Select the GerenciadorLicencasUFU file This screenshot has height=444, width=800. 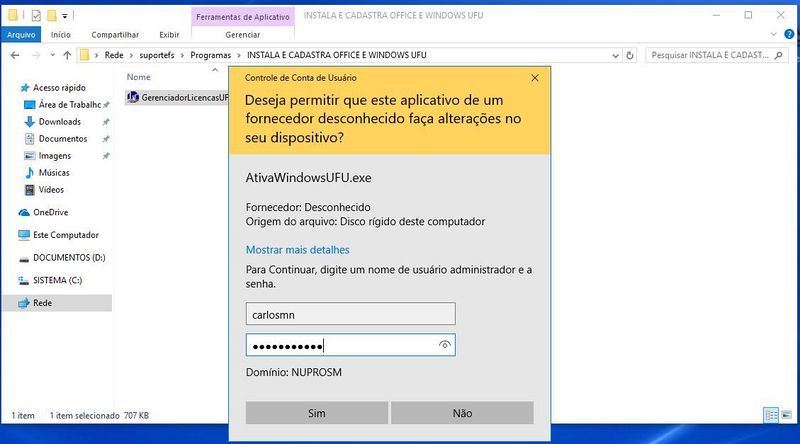tap(177, 97)
